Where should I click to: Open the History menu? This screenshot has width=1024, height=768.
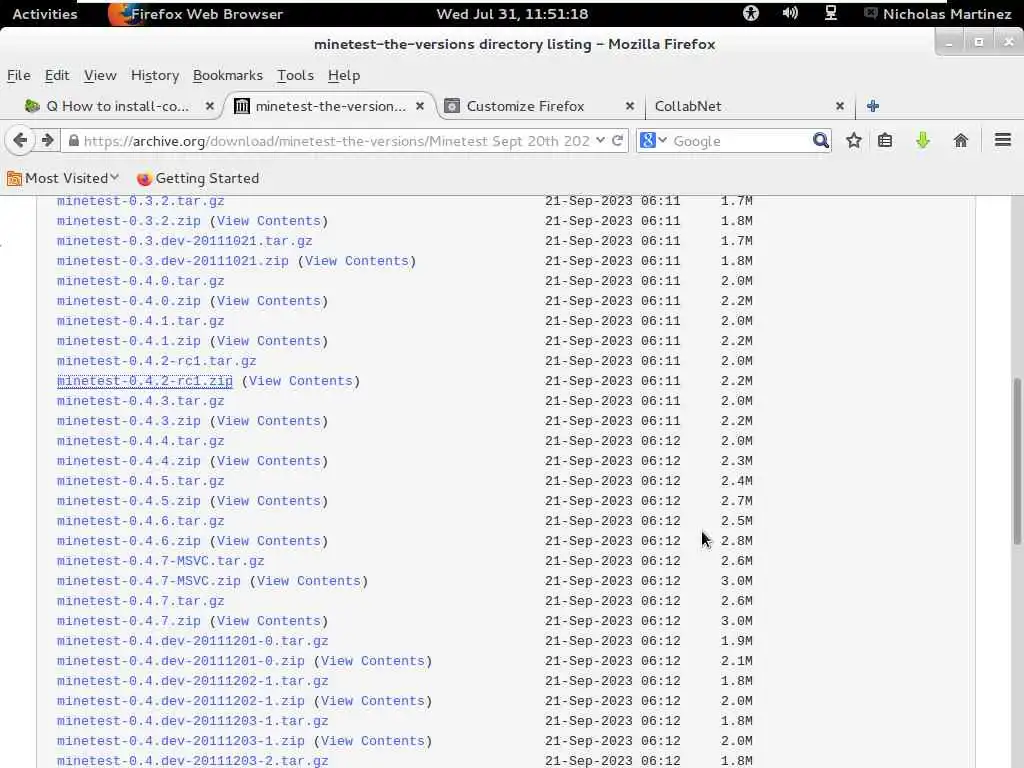point(155,75)
